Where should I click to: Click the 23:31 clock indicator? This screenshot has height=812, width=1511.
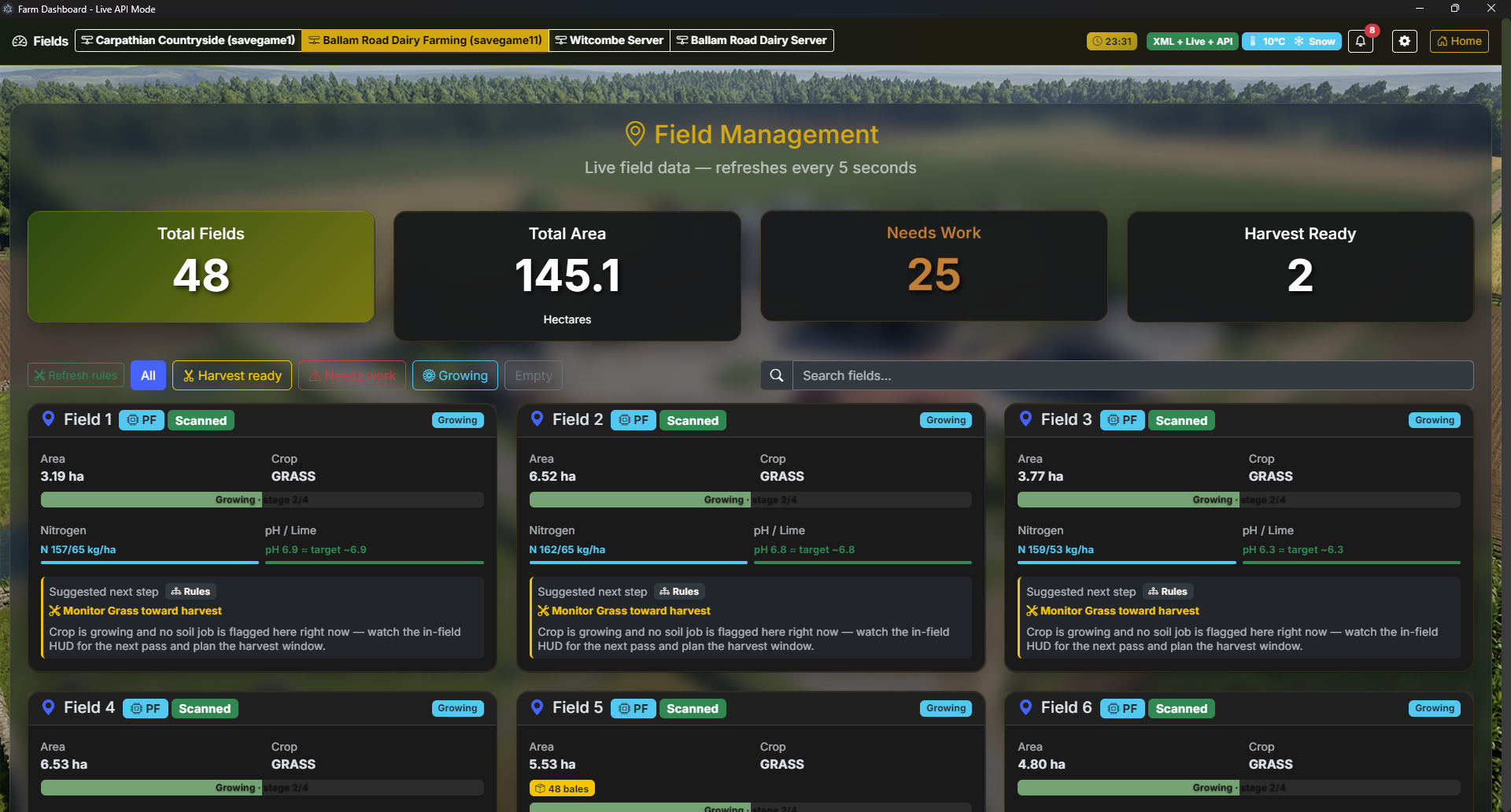1112,41
